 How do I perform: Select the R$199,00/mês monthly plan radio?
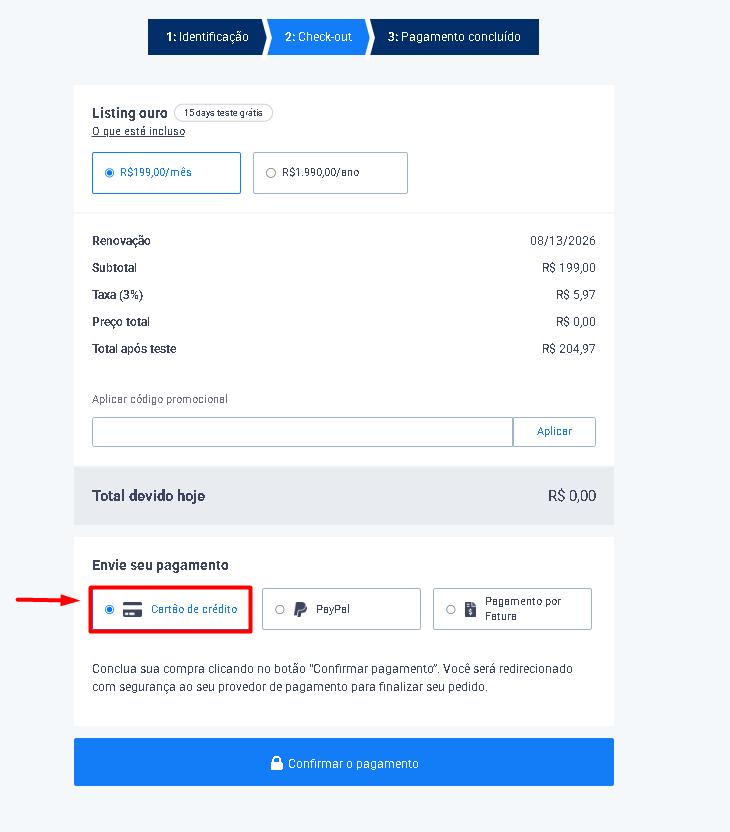(x=109, y=173)
